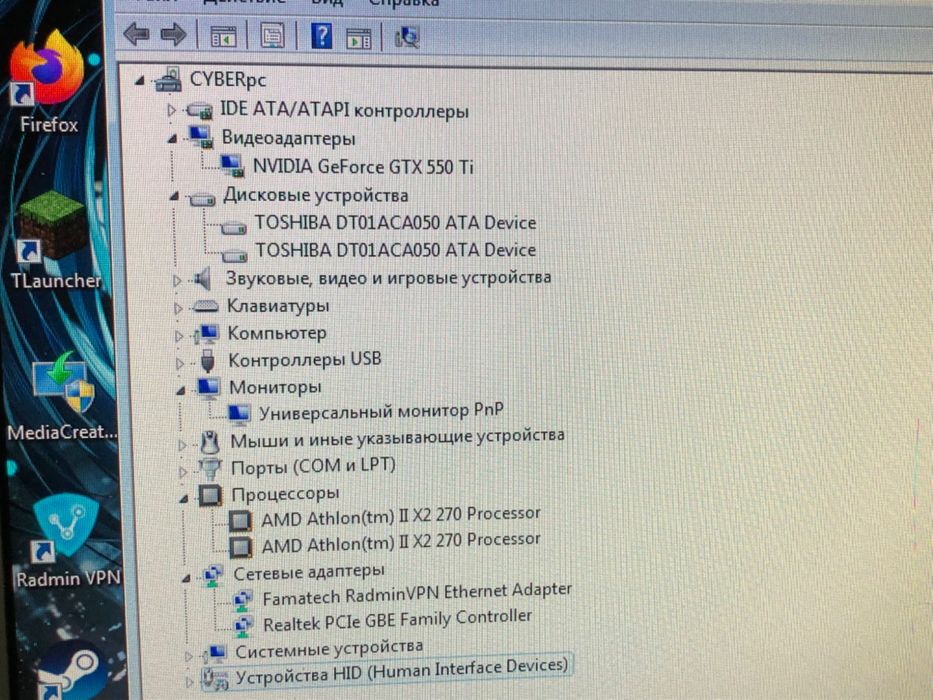The image size is (933, 700).
Task: Open the MediaCreat... desktop icon
Action: point(62,396)
